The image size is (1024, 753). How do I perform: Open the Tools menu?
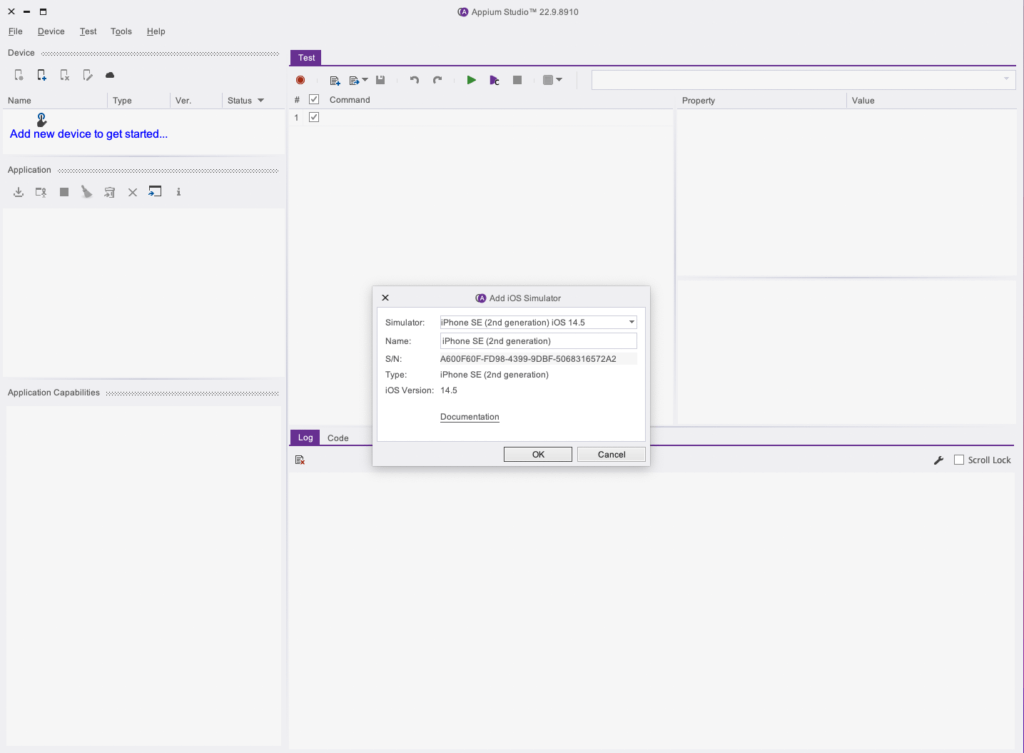121,31
